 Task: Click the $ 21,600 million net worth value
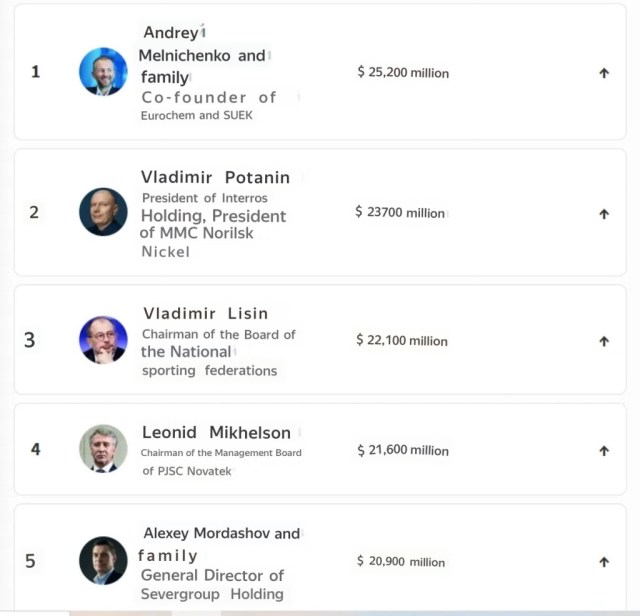click(x=402, y=450)
